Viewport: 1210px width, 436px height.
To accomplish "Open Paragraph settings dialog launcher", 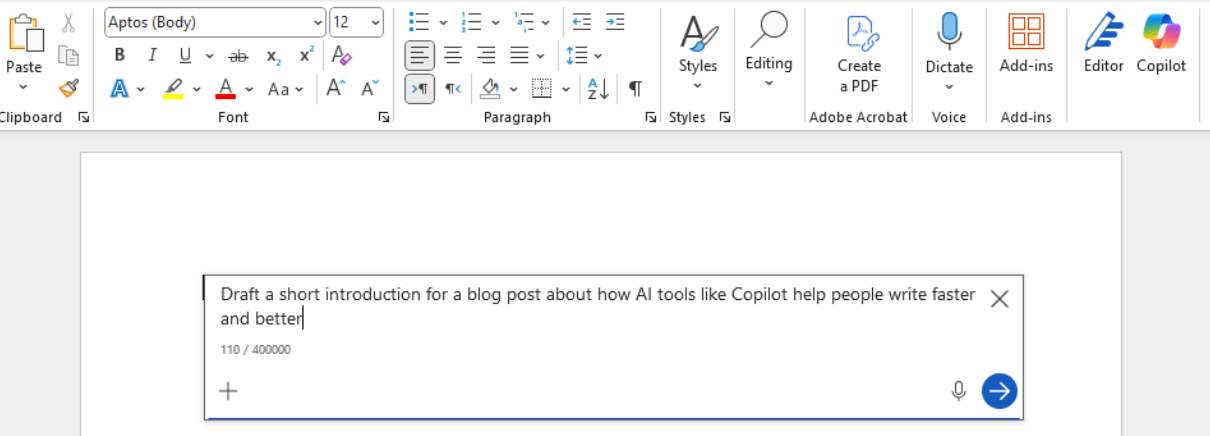I will (651, 117).
